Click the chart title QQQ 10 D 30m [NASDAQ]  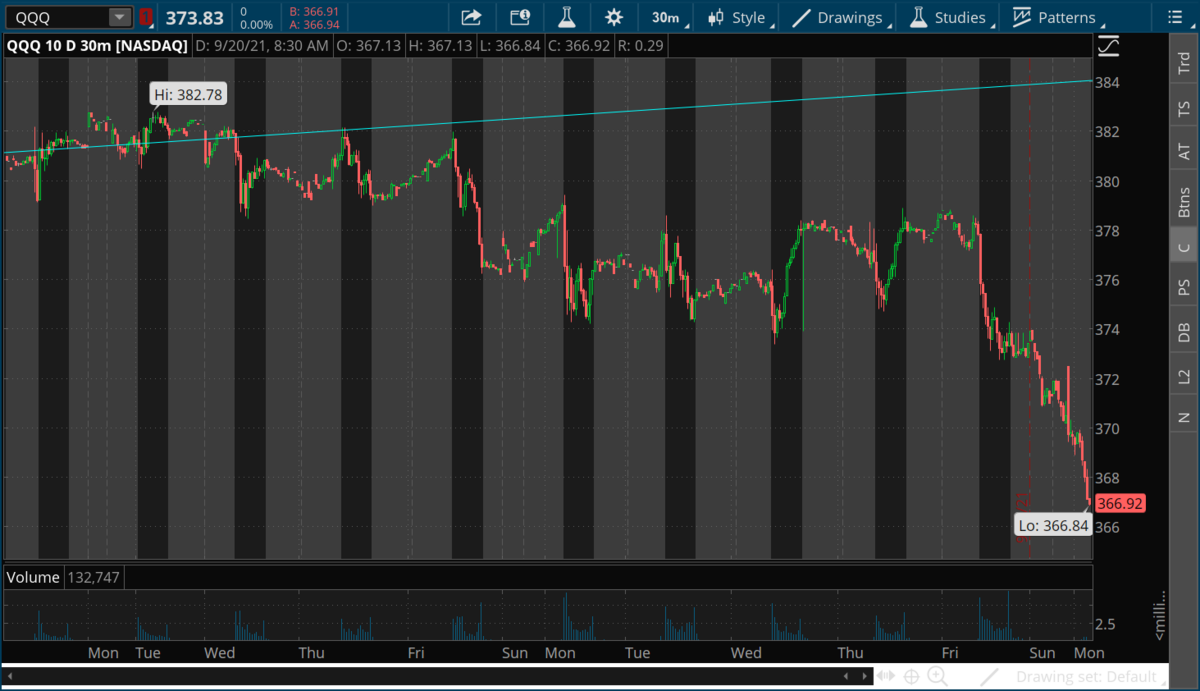click(97, 45)
